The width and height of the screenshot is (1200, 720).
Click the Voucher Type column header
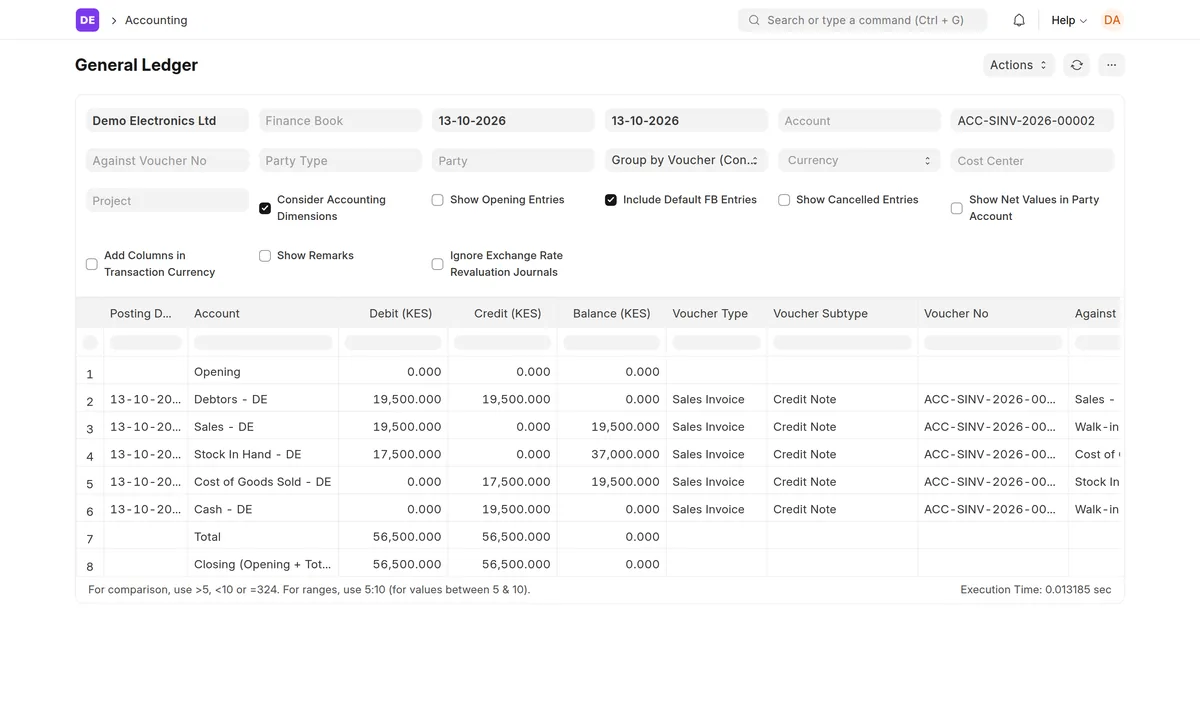point(716,313)
